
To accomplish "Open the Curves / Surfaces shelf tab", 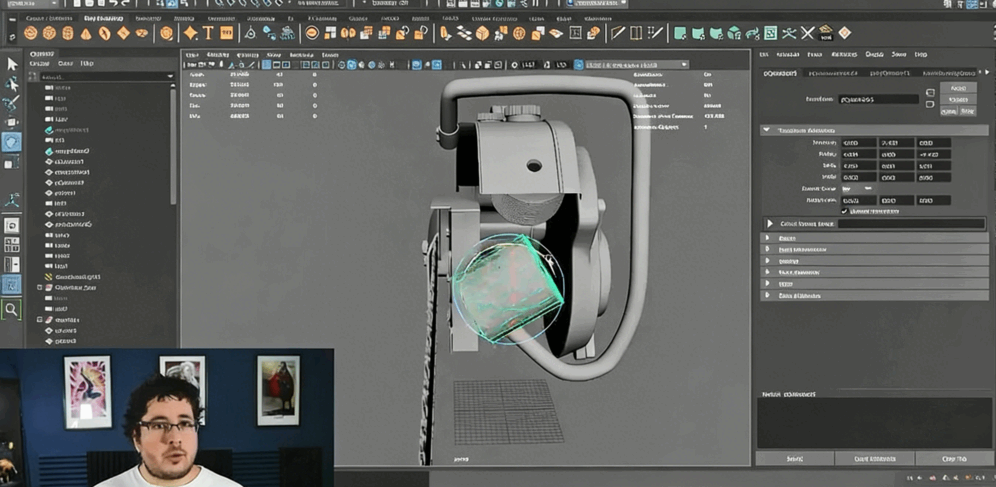I will tap(48, 18).
